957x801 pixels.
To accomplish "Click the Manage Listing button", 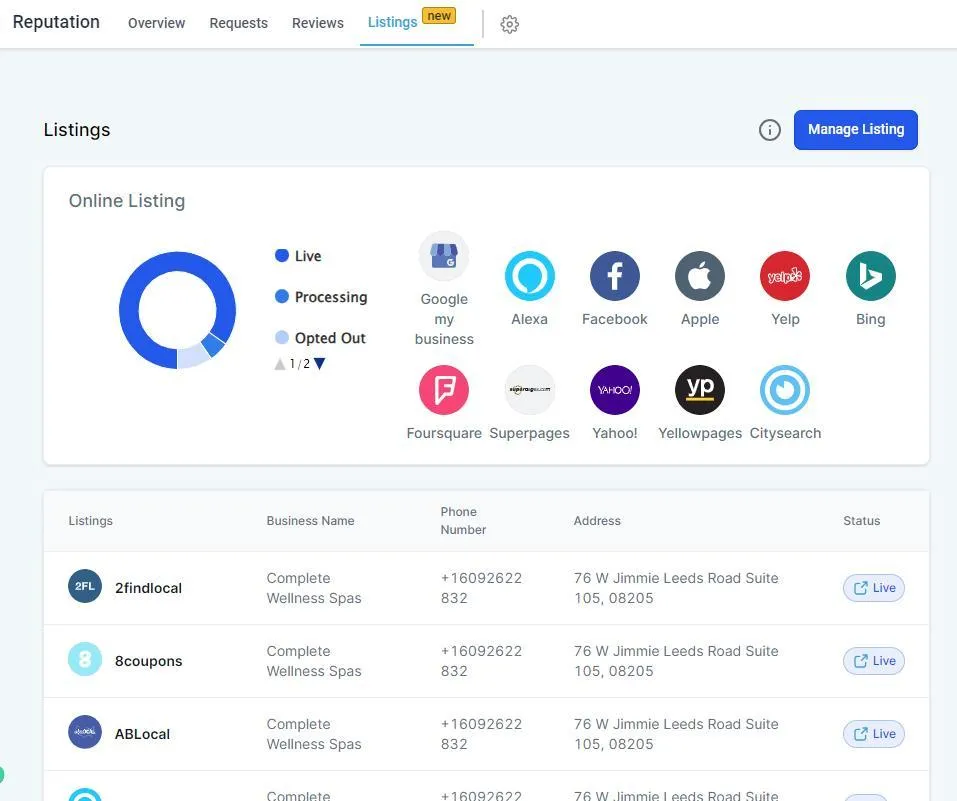I will [856, 129].
